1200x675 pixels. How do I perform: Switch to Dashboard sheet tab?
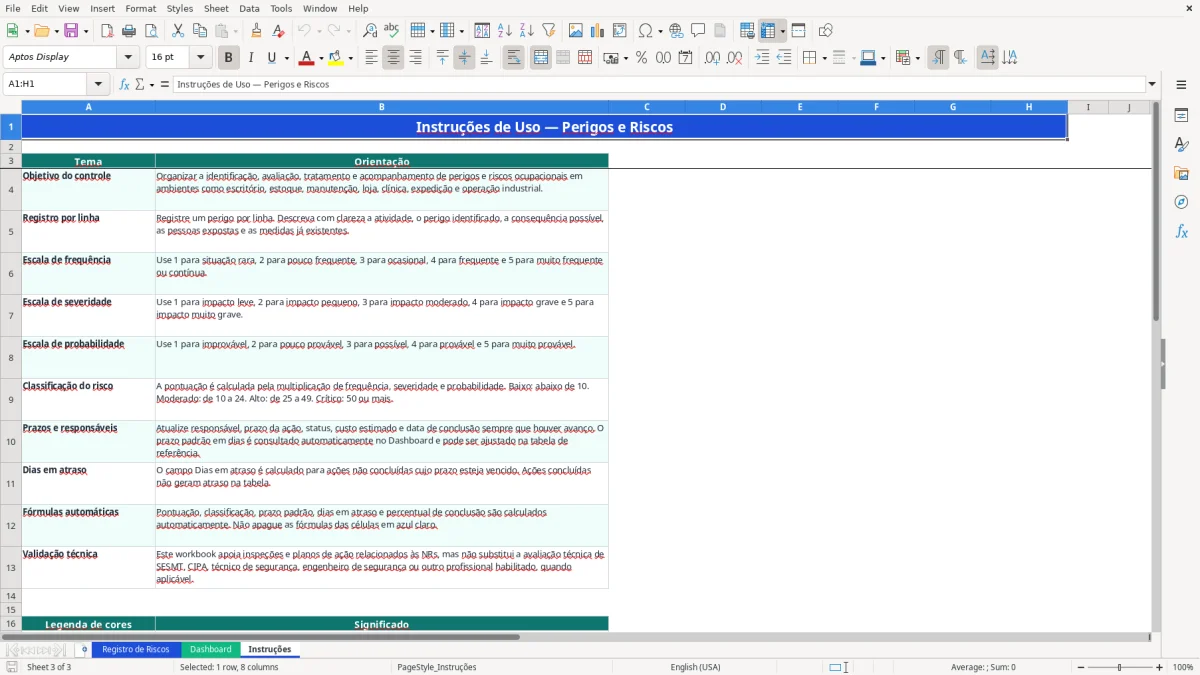tap(211, 649)
